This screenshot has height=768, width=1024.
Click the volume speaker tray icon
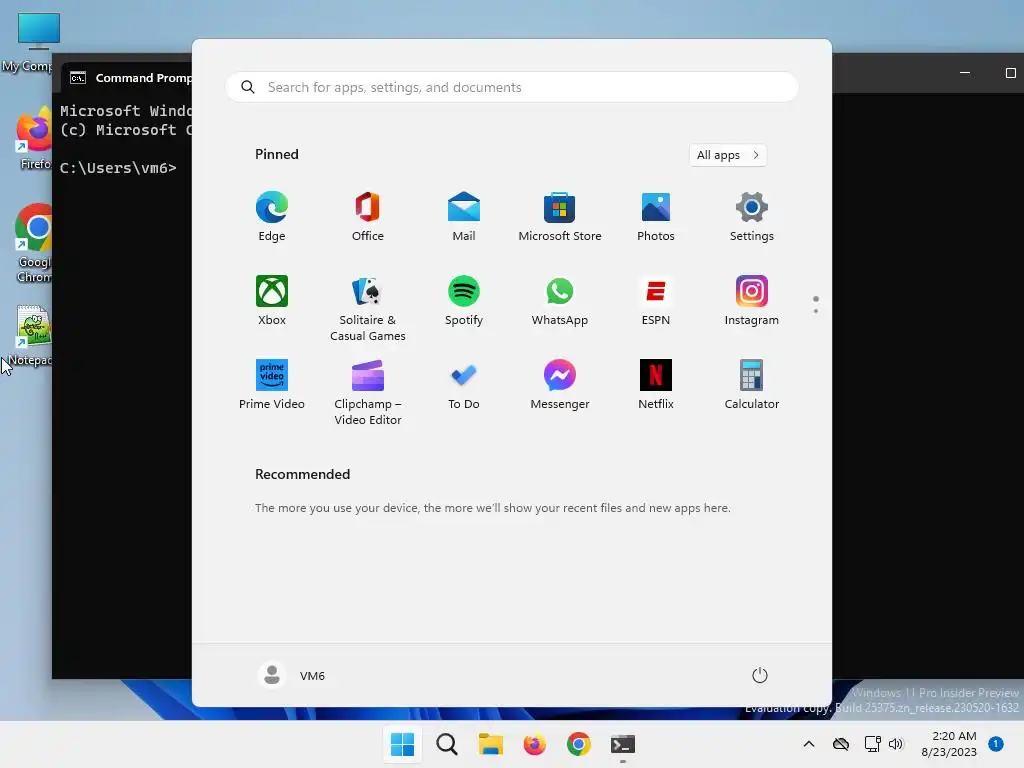coord(896,744)
